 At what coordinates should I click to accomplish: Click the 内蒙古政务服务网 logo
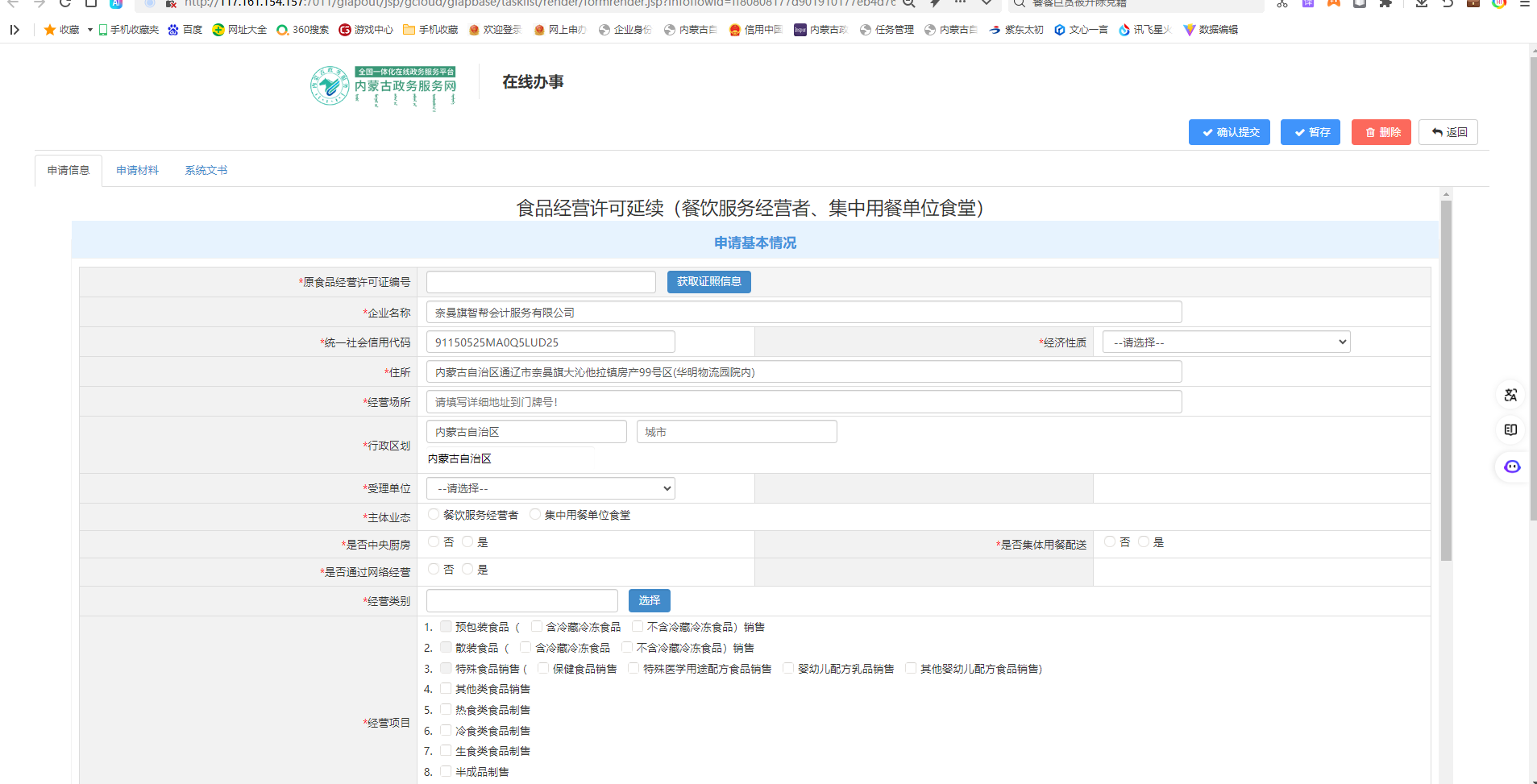[x=384, y=85]
